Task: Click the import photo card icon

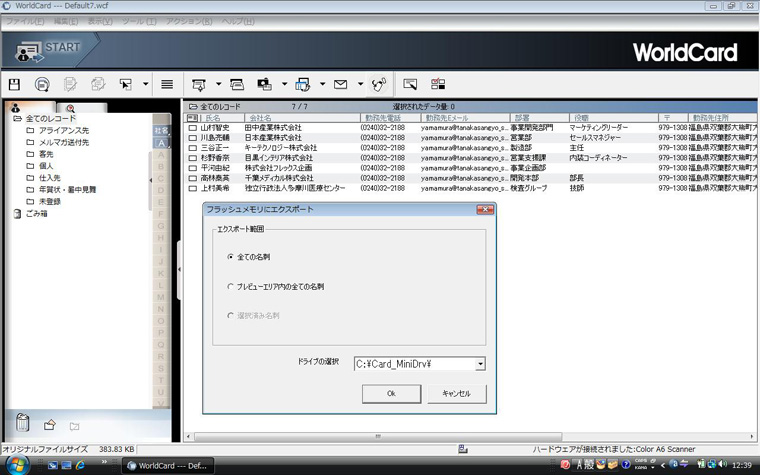Action: 265,85
